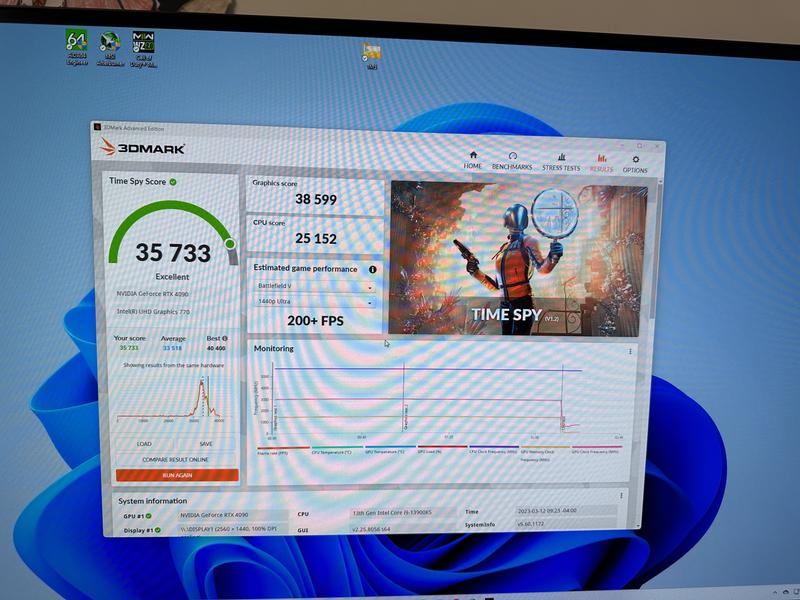Toggle the CPU Clock Frequency legend item

pos(493,451)
